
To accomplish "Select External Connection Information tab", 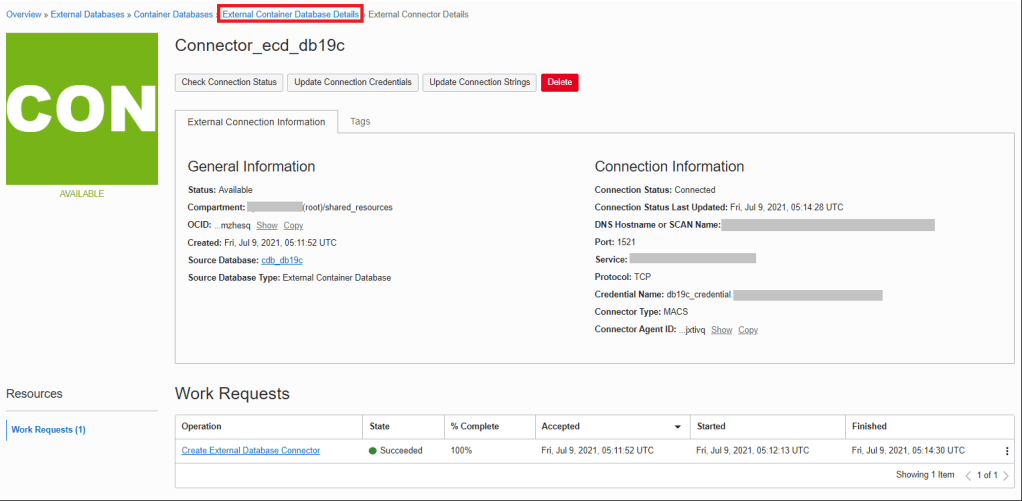I will click(256, 122).
